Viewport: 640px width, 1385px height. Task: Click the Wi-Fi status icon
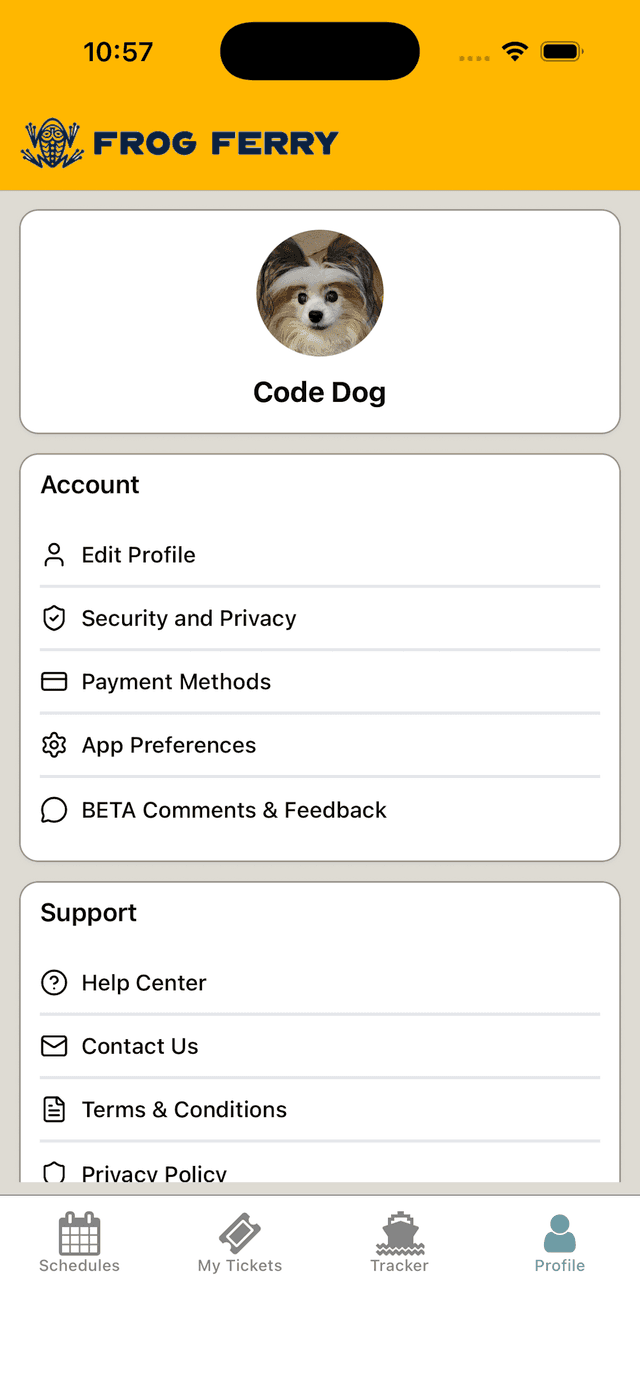coord(514,50)
